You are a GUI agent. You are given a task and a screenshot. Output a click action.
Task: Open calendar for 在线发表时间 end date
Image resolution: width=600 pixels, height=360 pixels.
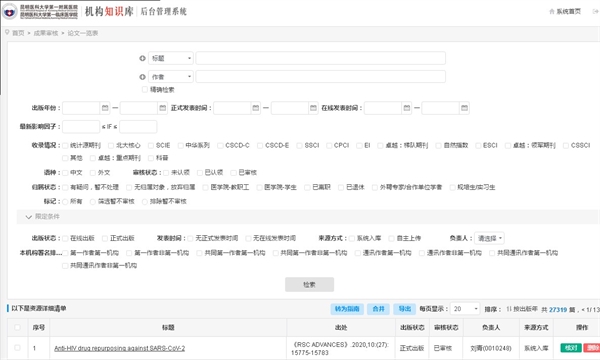coord(464,108)
